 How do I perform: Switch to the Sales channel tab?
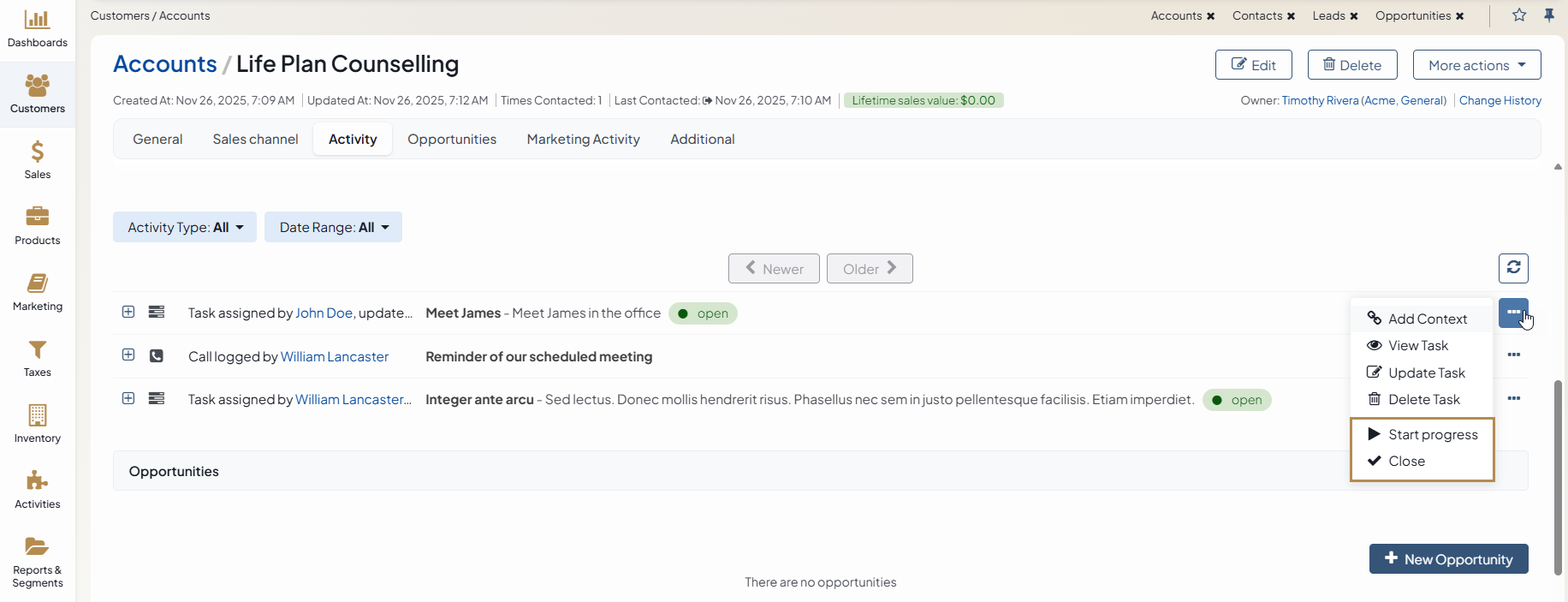click(x=255, y=139)
